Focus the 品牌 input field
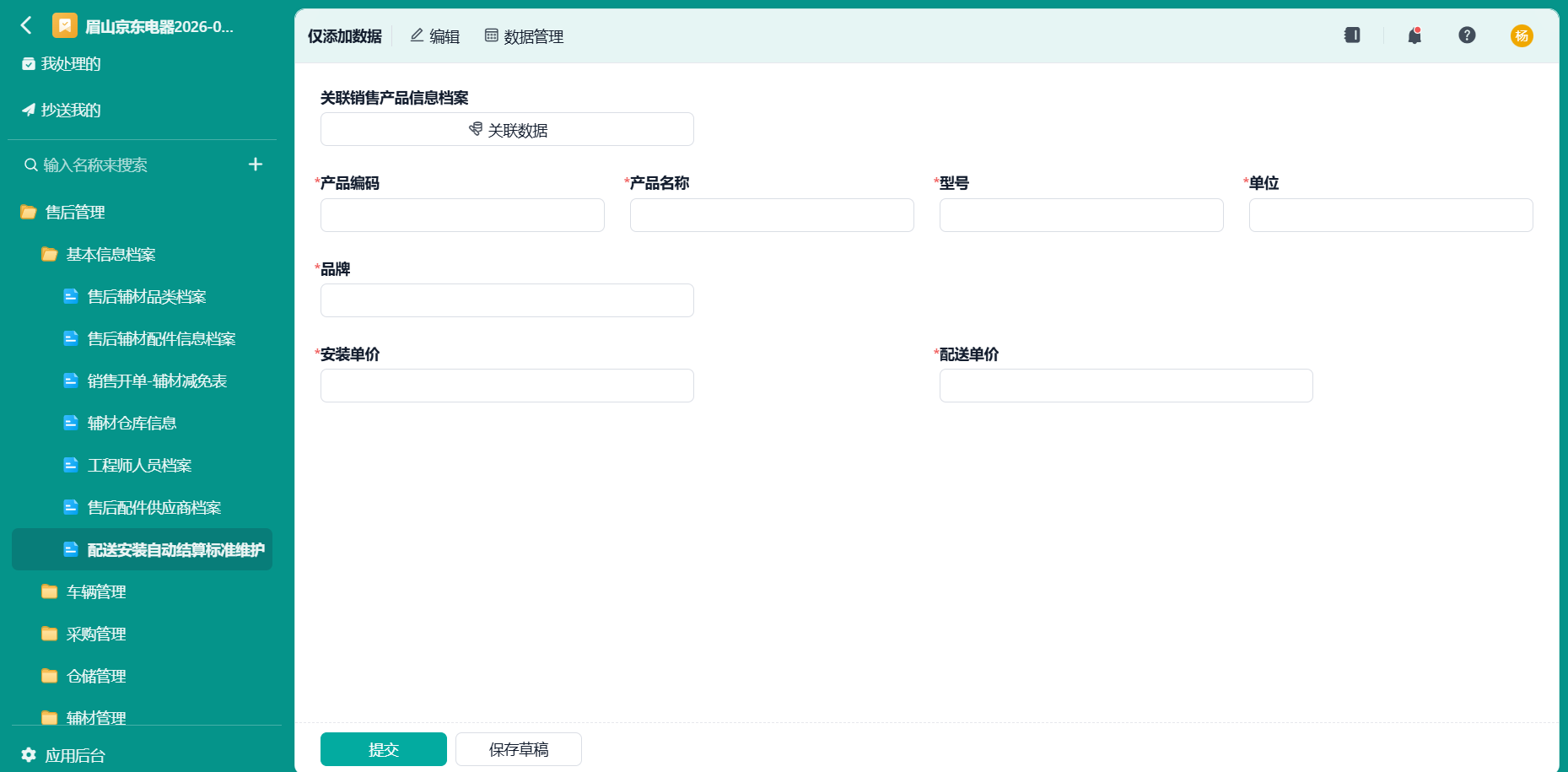 [x=507, y=300]
